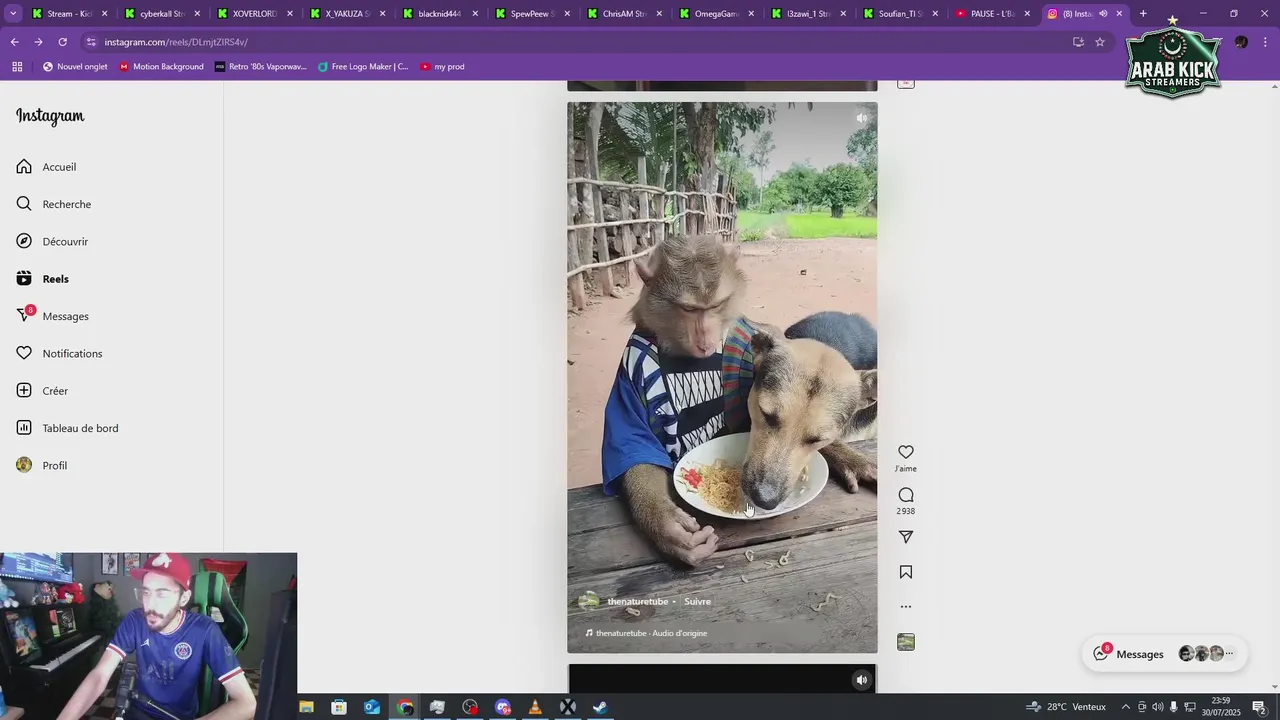This screenshot has width=1280, height=720.
Task: Open Free Logo Maker bookmark
Action: coord(363,67)
